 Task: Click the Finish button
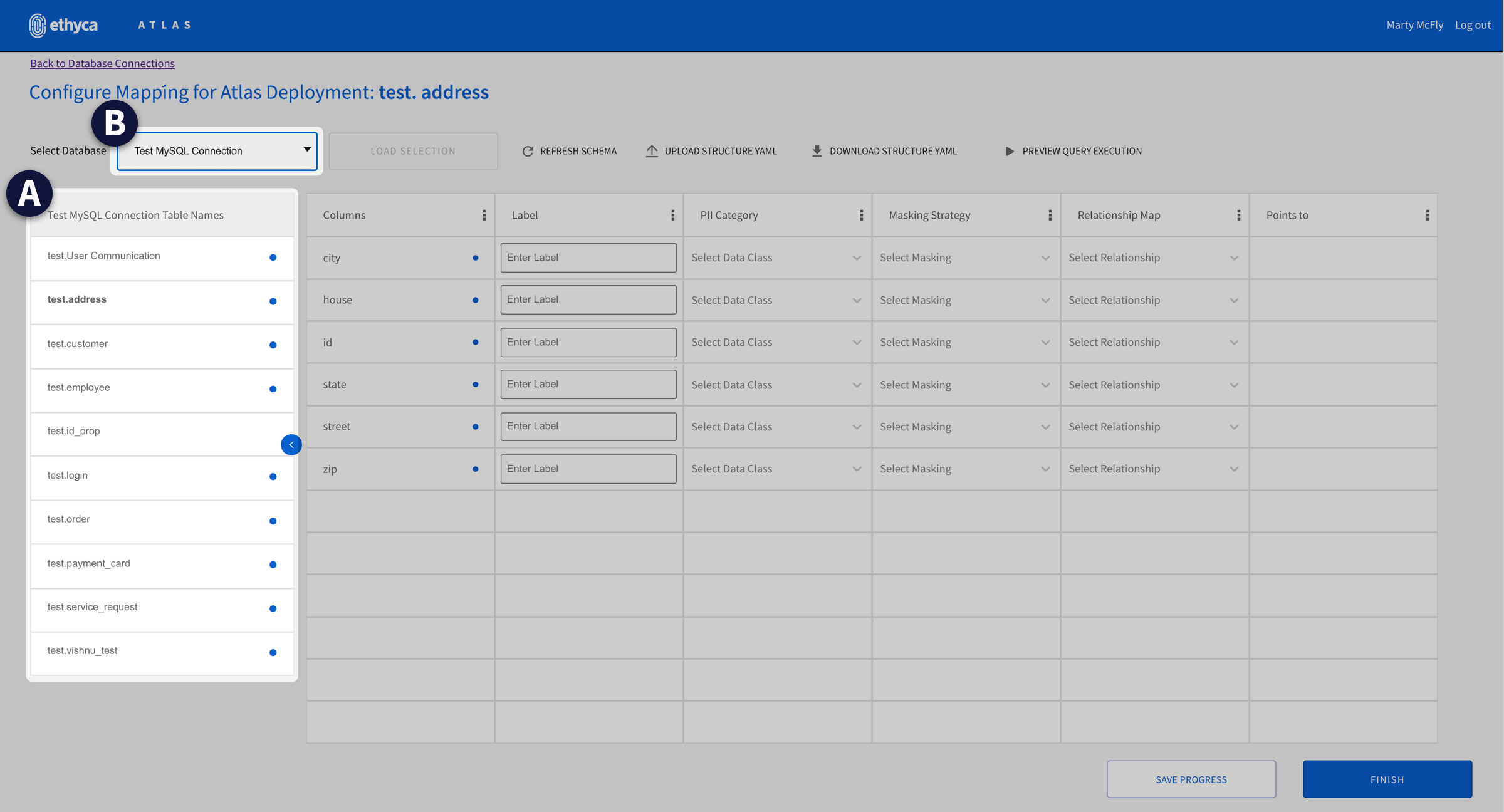tap(1387, 779)
